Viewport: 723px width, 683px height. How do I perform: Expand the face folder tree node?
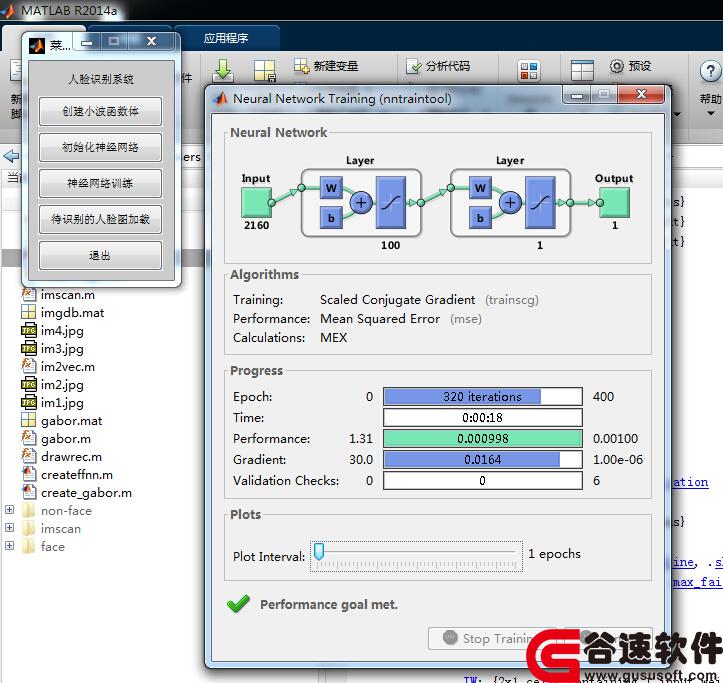[9, 546]
